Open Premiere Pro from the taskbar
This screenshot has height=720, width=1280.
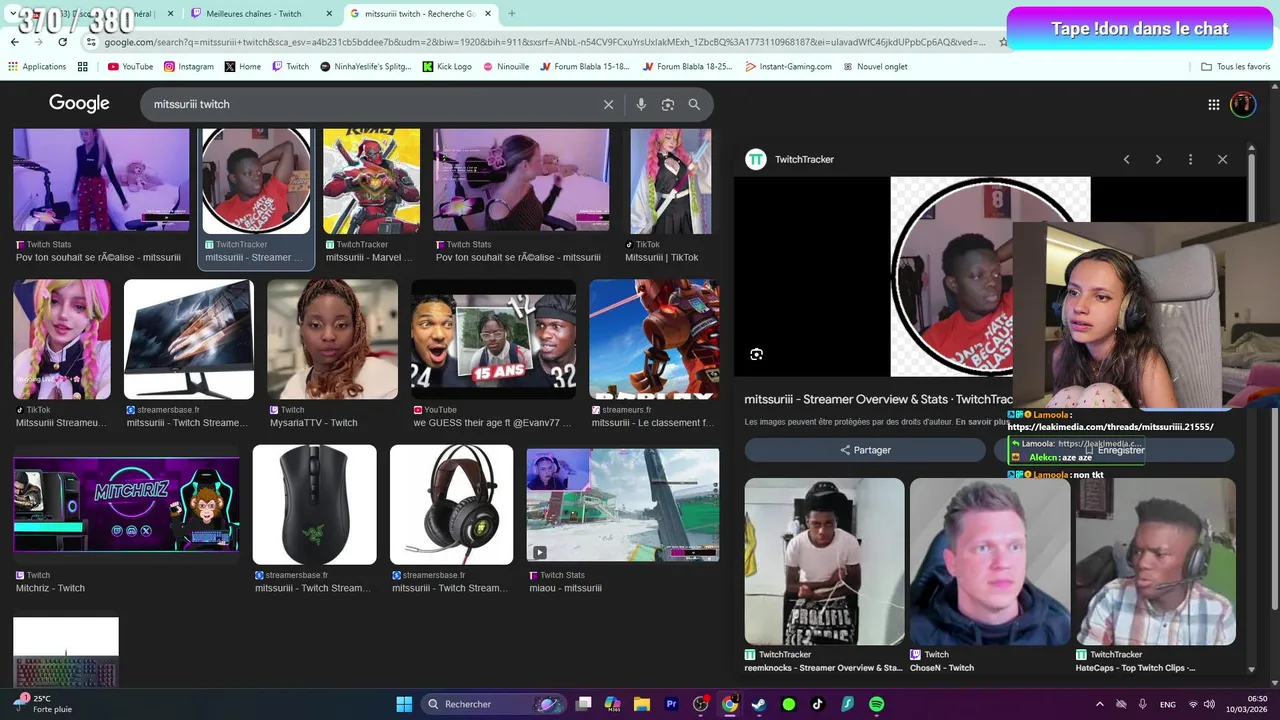tap(671, 704)
